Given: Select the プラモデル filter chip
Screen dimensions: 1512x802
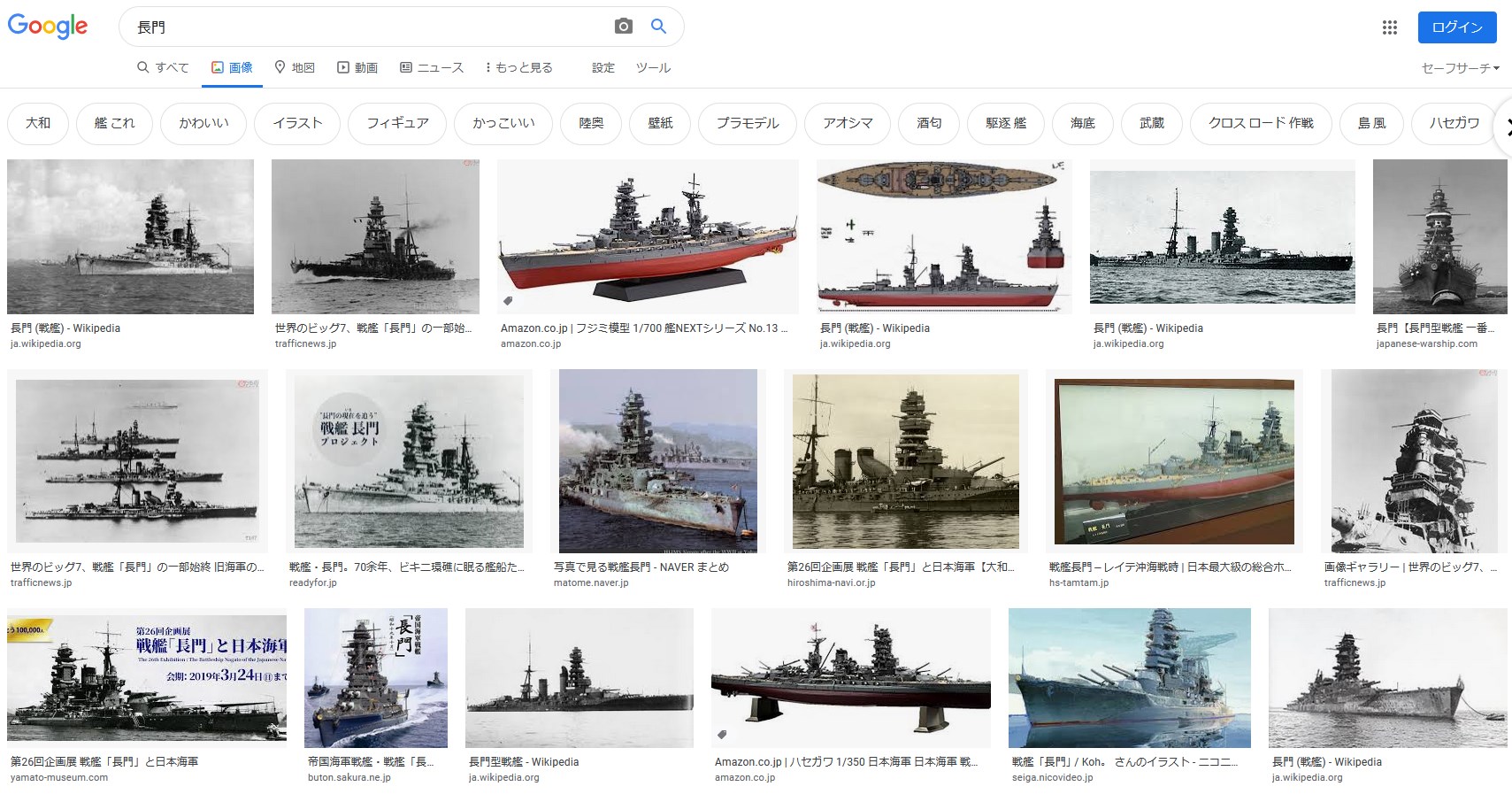Looking at the screenshot, I should click(x=748, y=123).
